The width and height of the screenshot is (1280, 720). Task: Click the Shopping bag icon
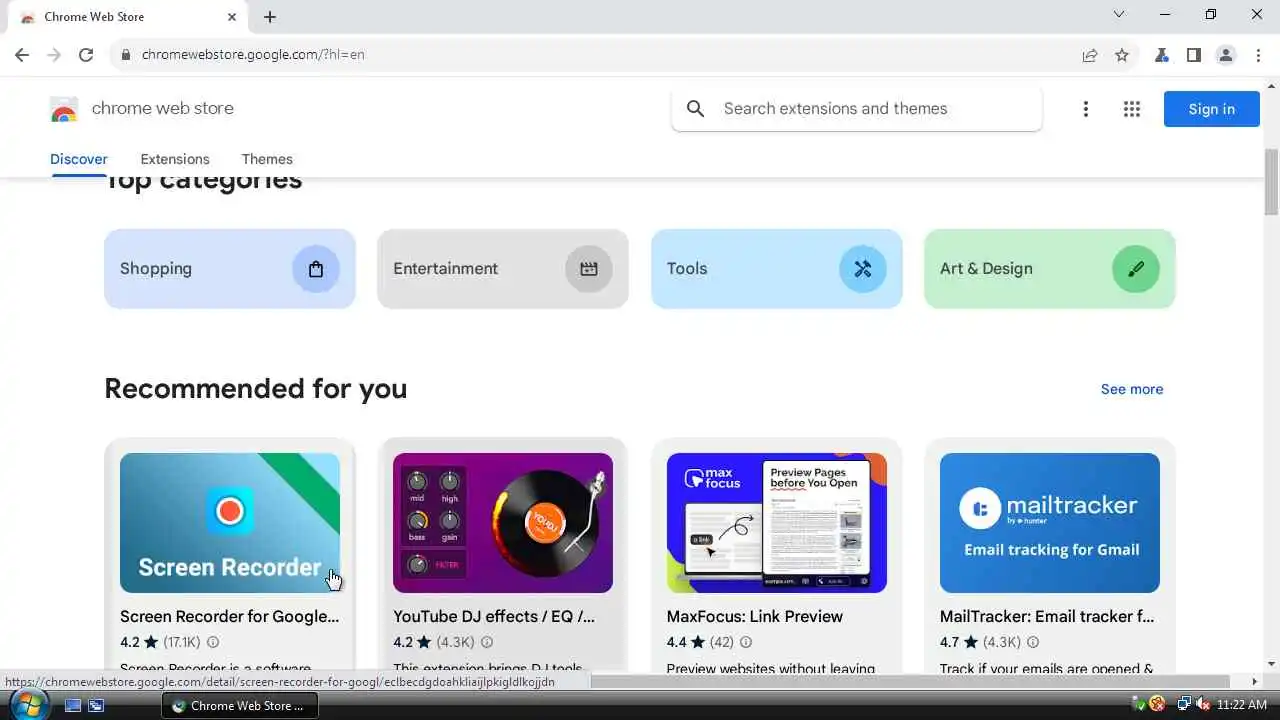(316, 269)
